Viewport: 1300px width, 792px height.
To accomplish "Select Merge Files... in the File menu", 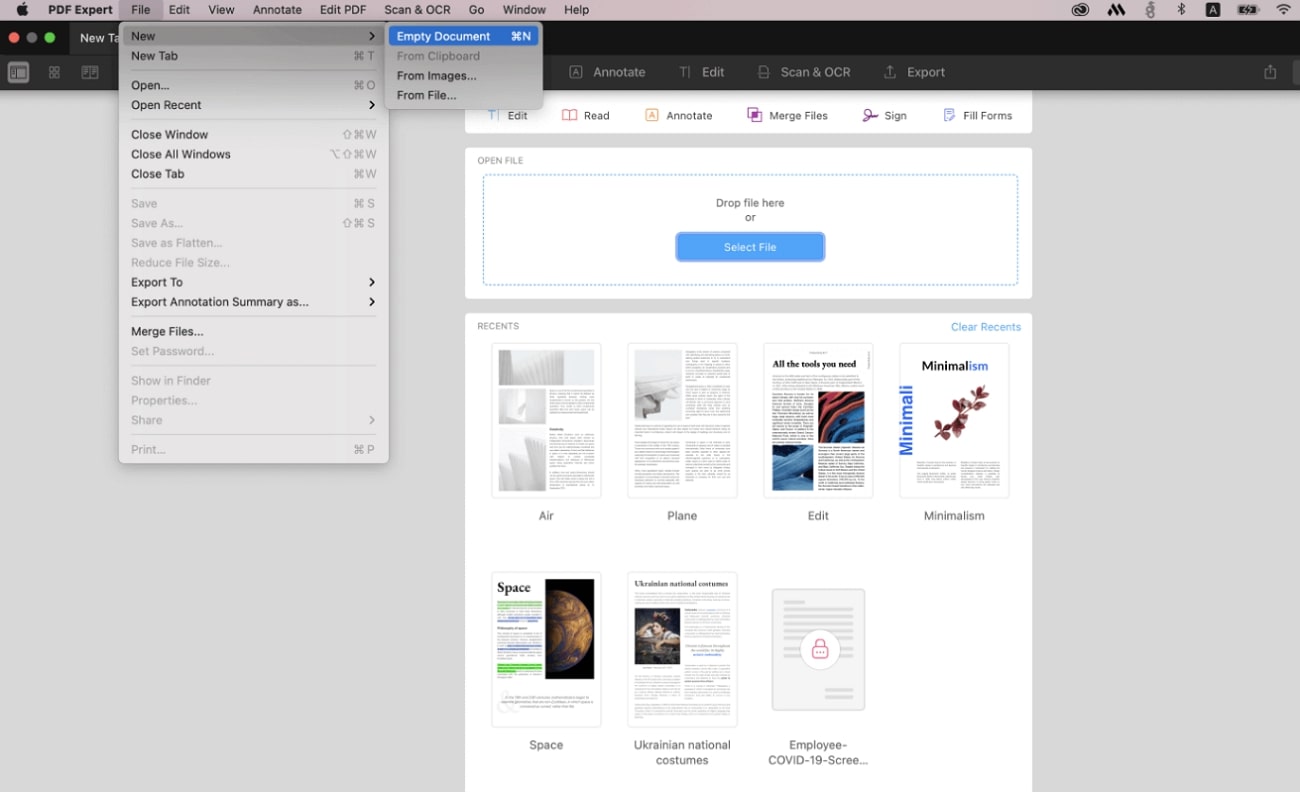I will 253,332.
